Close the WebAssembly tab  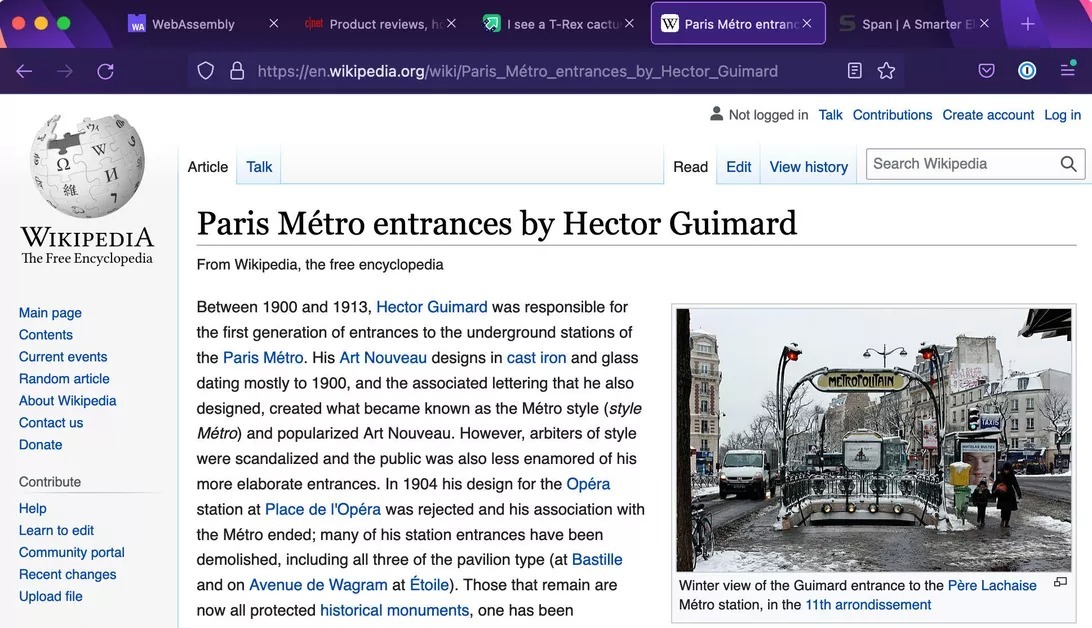[274, 24]
